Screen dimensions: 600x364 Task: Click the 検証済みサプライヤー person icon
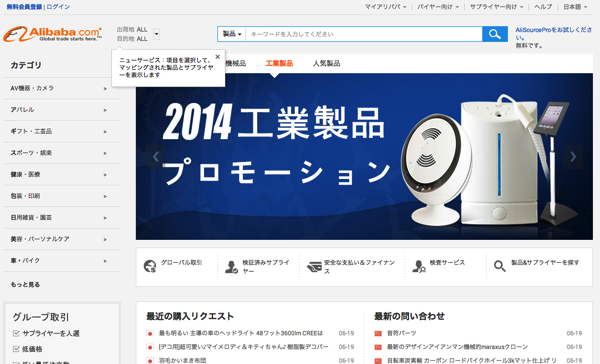[231, 267]
